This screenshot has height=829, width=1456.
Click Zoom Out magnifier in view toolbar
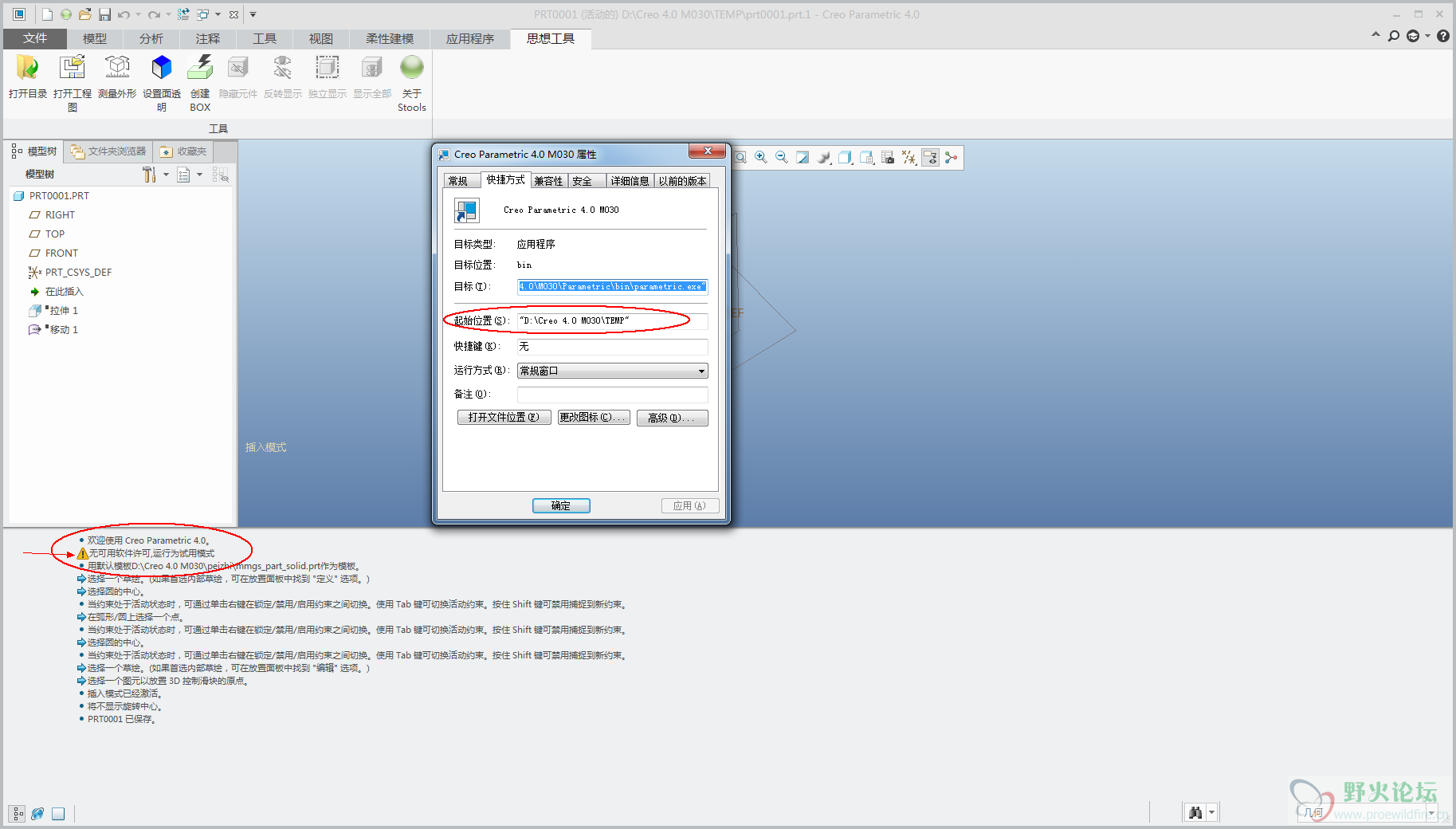tap(782, 158)
